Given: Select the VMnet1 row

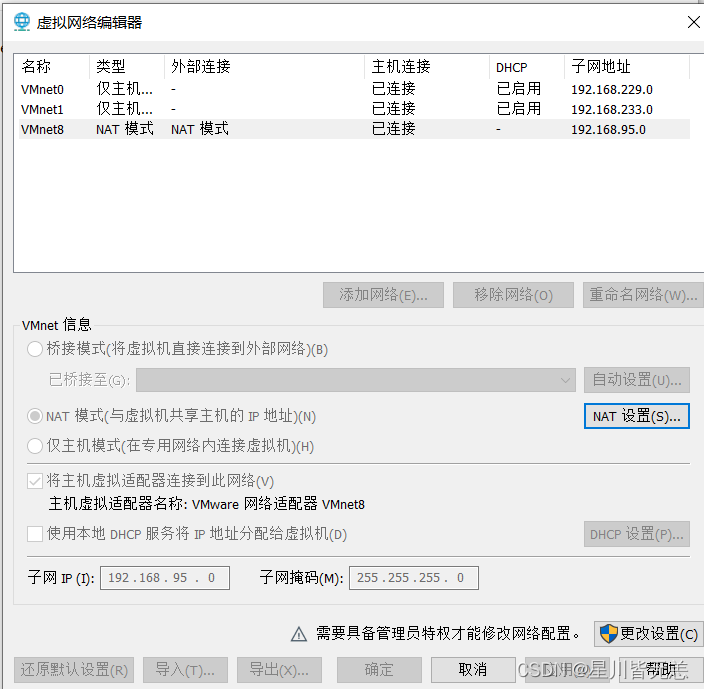Looking at the screenshot, I should 354,109.
